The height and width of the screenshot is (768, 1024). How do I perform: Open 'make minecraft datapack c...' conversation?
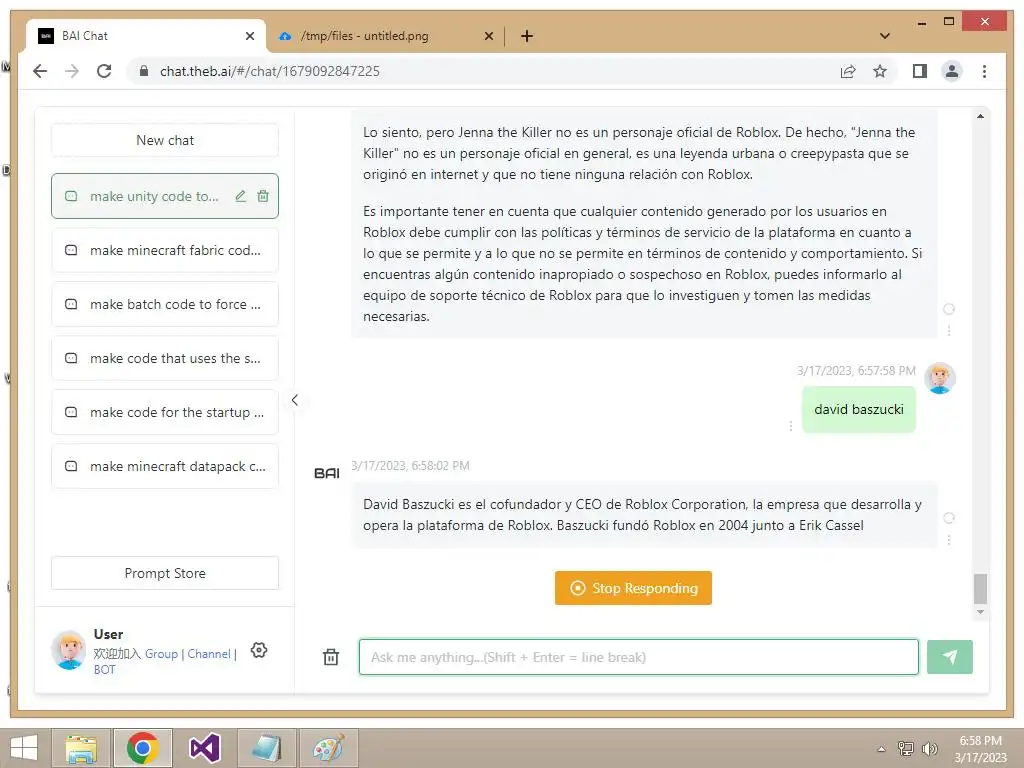click(x=165, y=466)
